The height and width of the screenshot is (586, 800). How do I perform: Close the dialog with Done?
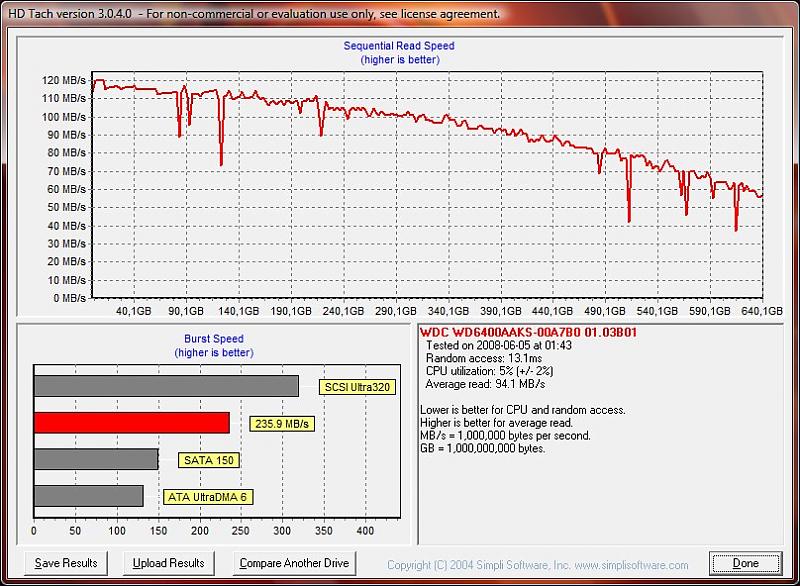[x=745, y=563]
